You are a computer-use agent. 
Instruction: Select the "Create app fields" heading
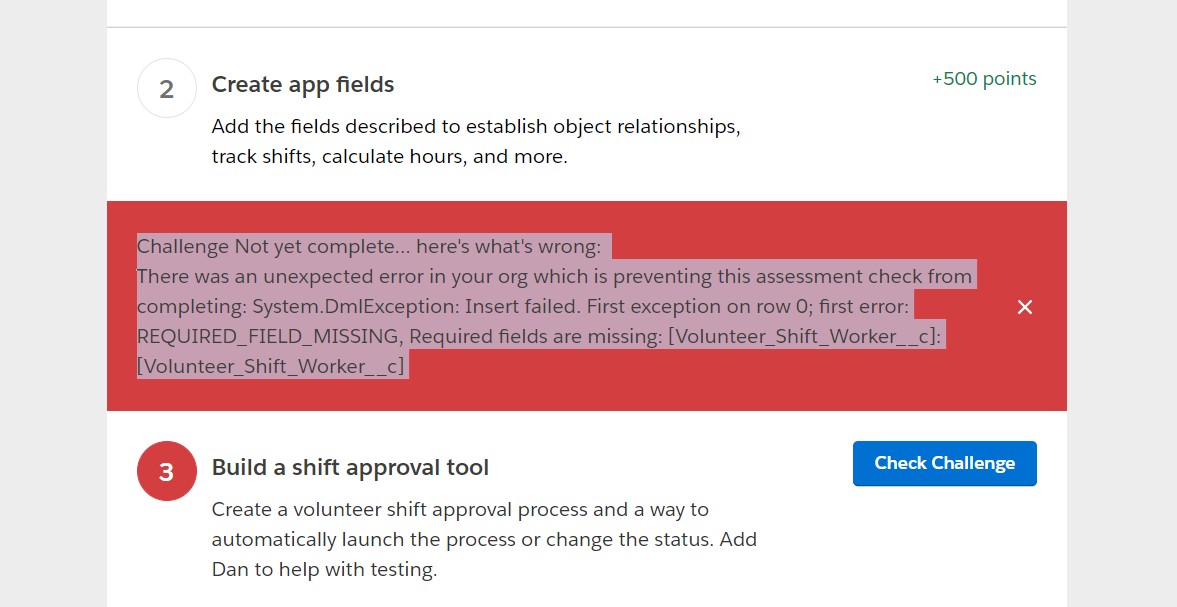(x=303, y=85)
